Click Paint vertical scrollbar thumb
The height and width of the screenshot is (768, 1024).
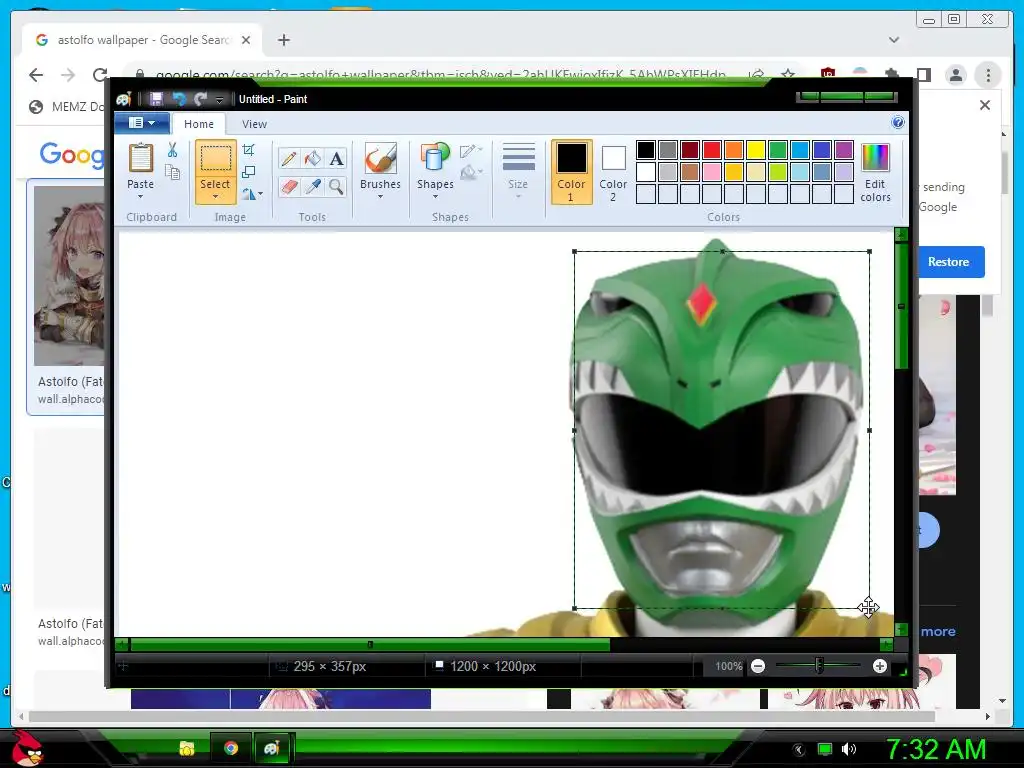point(901,306)
